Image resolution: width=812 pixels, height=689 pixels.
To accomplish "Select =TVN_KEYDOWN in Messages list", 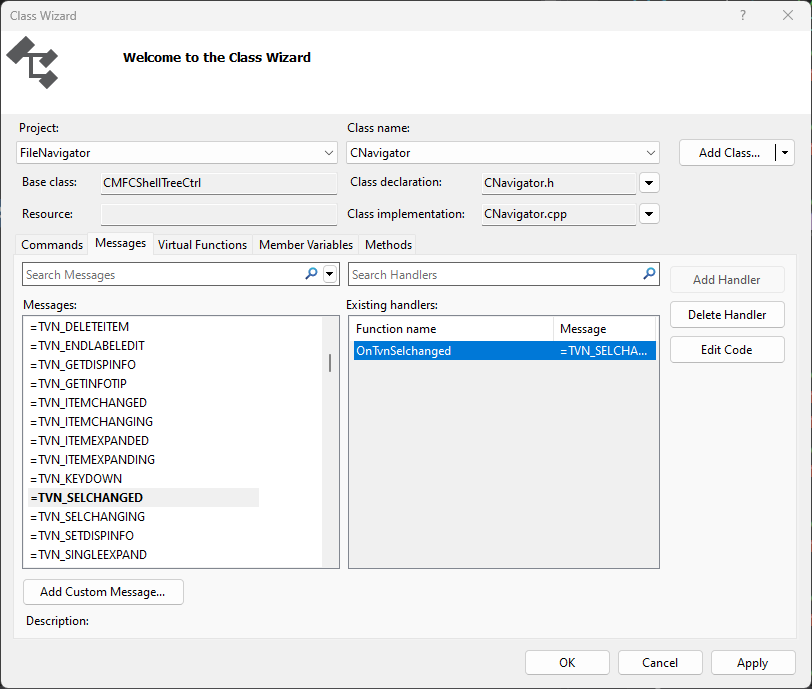I will (76, 479).
